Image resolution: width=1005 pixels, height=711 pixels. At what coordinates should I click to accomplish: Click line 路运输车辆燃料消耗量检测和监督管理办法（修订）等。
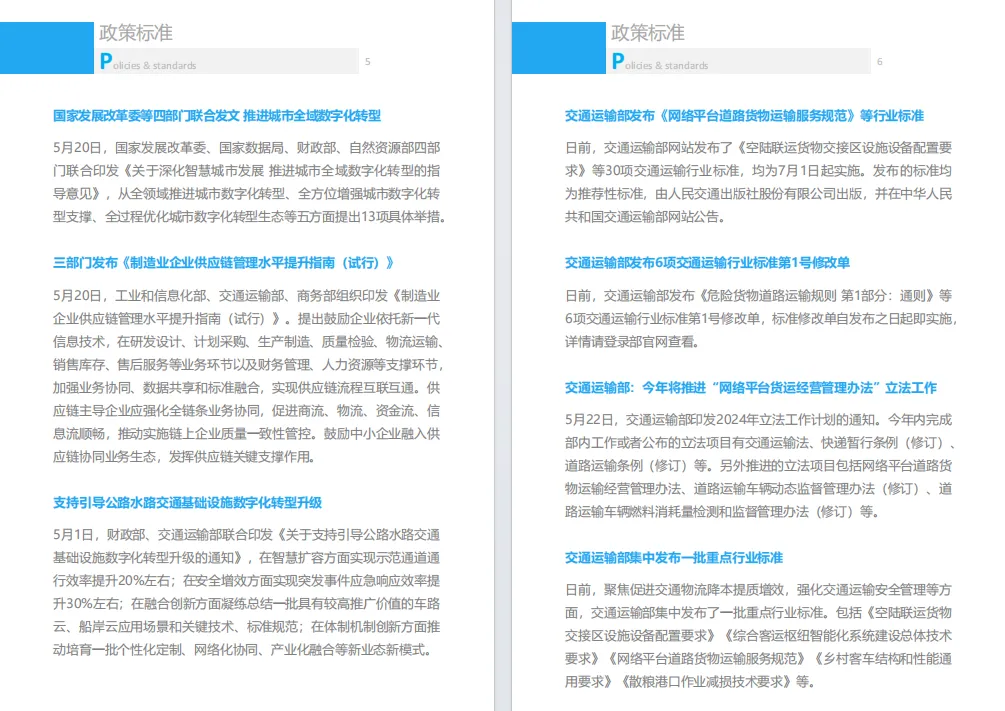pos(721,512)
